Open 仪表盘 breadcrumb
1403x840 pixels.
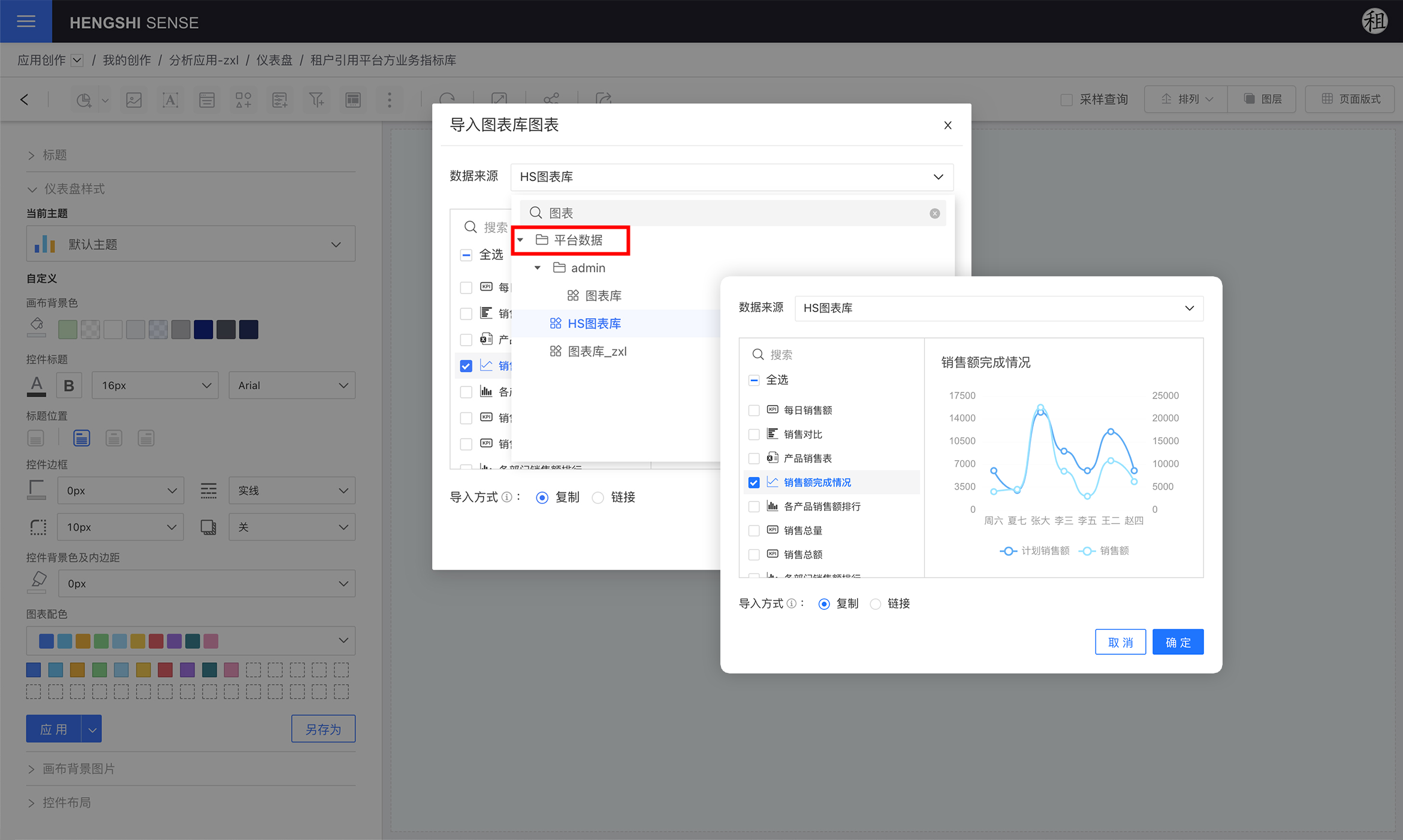(274, 60)
